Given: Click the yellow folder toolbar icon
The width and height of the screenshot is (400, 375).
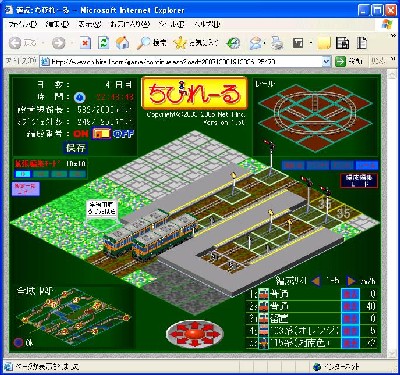Looking at the screenshot, I should 324,43.
